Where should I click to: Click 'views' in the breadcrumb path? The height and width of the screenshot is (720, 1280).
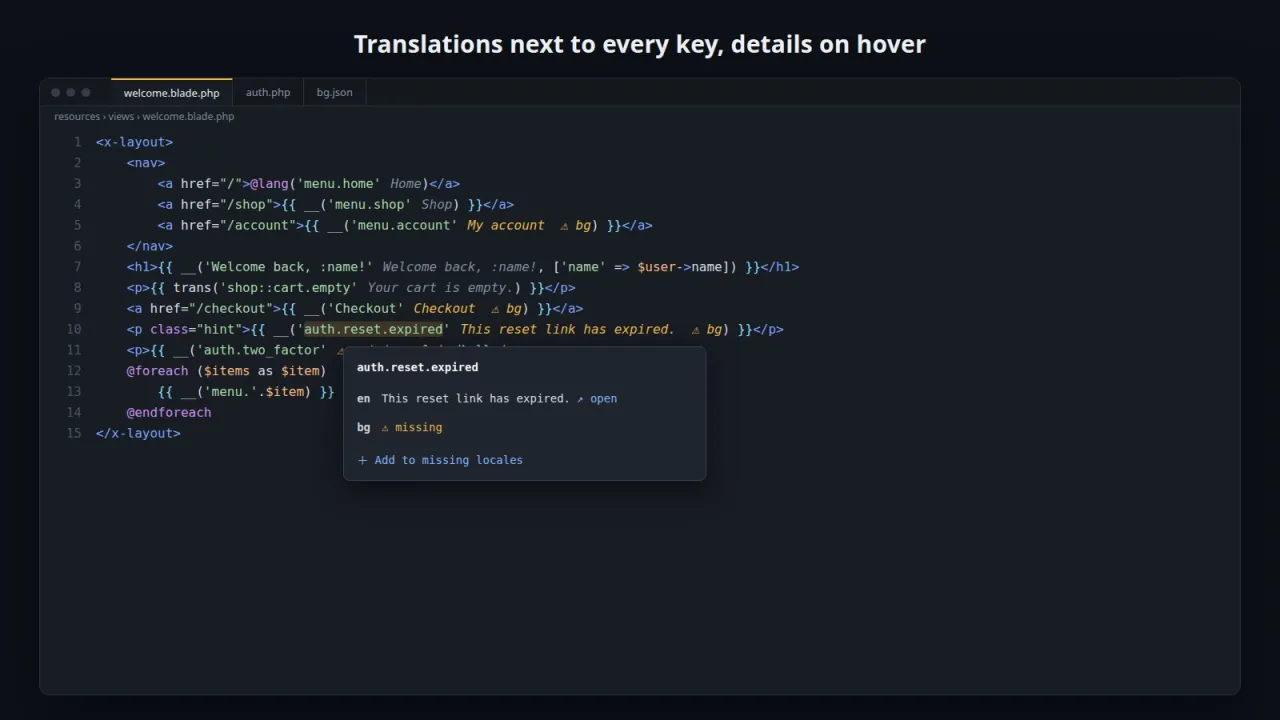(121, 116)
